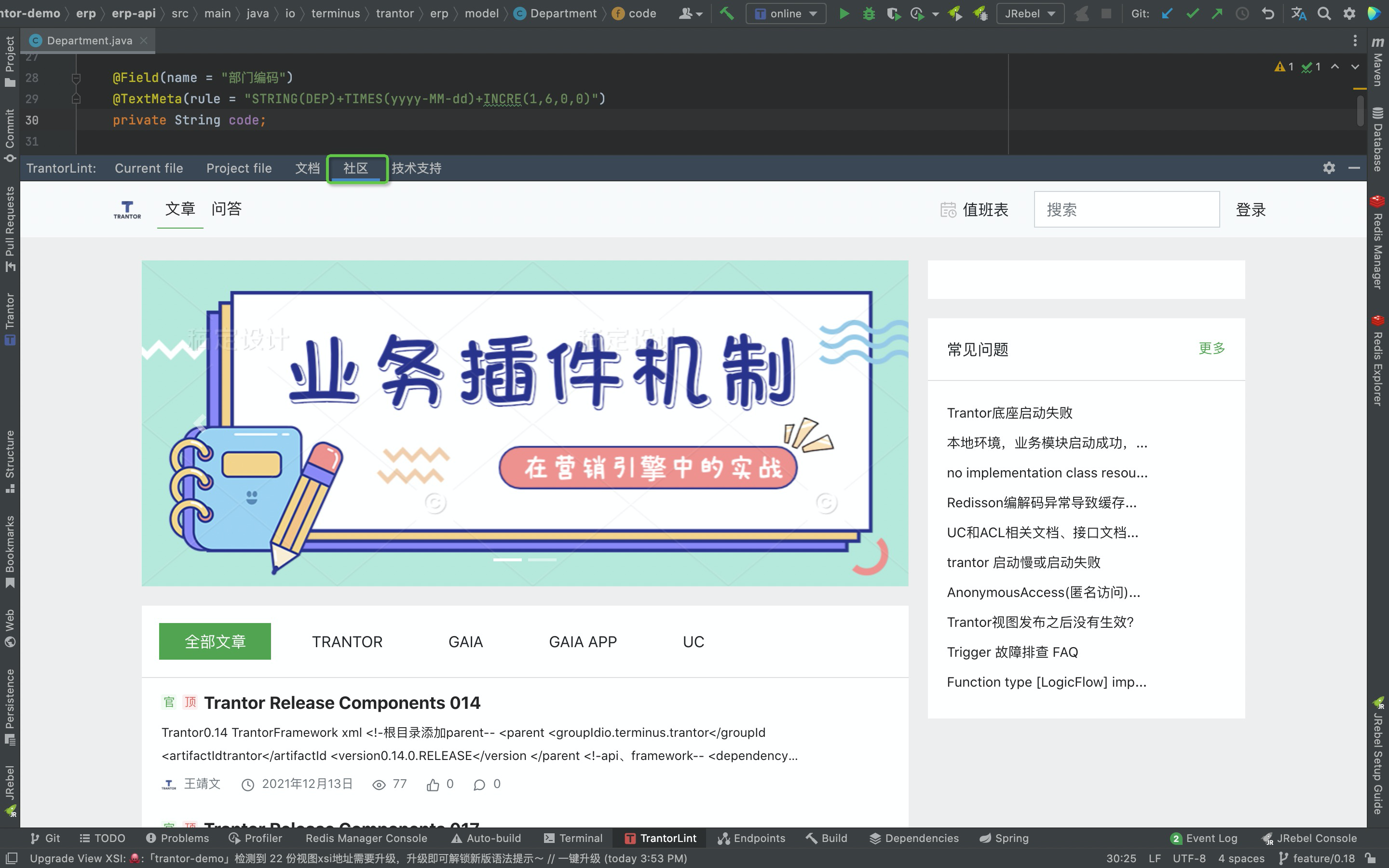Image resolution: width=1389 pixels, height=868 pixels.
Task: Open the Database tool window
Action: 1377,139
